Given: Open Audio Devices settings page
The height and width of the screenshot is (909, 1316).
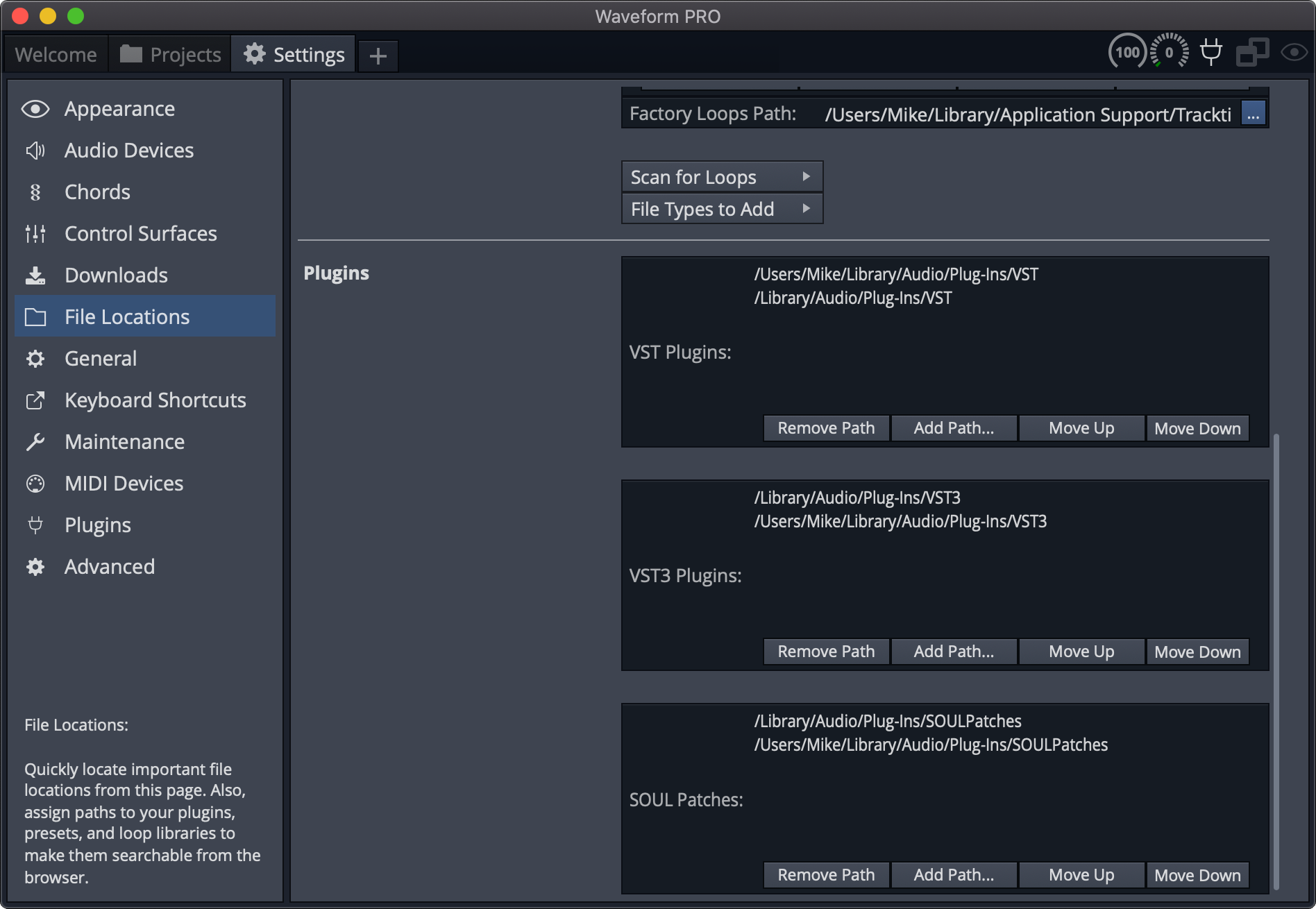Looking at the screenshot, I should [145, 151].
